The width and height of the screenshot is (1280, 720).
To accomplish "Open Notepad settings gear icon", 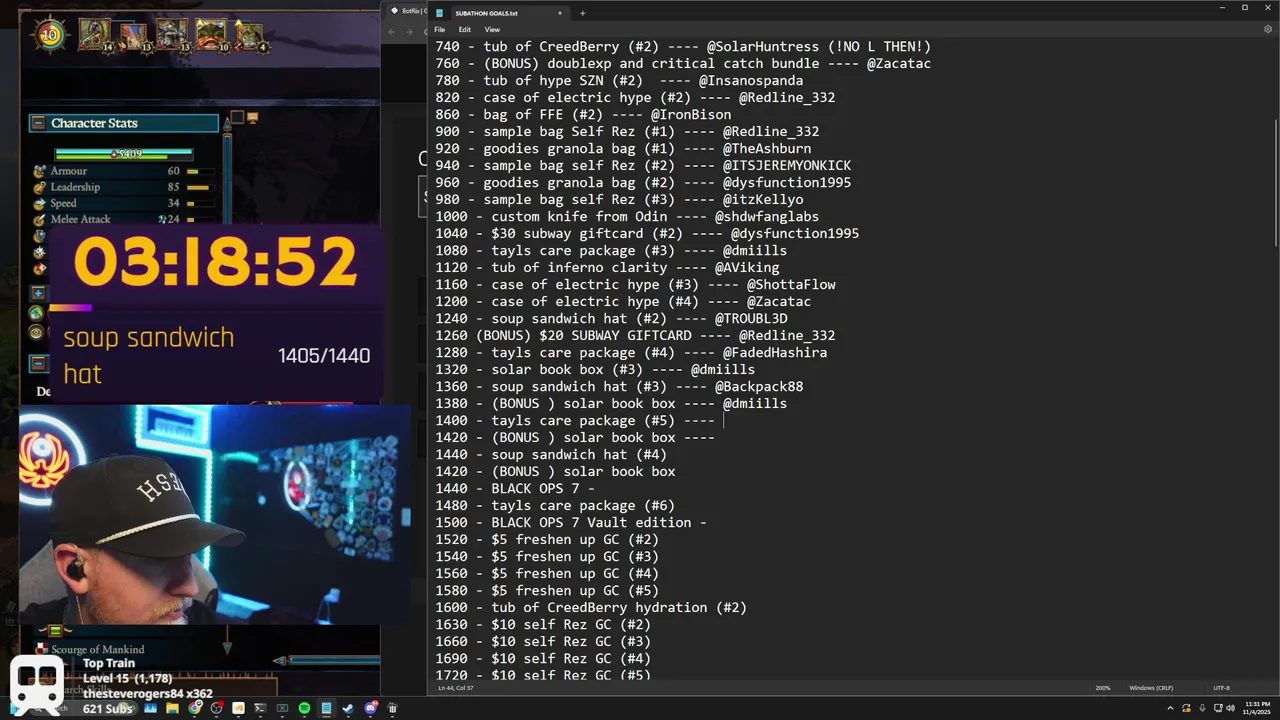I will 1268,30.
